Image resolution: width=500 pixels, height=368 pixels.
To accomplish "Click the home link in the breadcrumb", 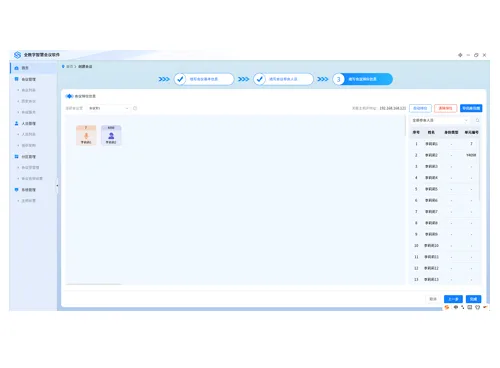I will [x=69, y=67].
